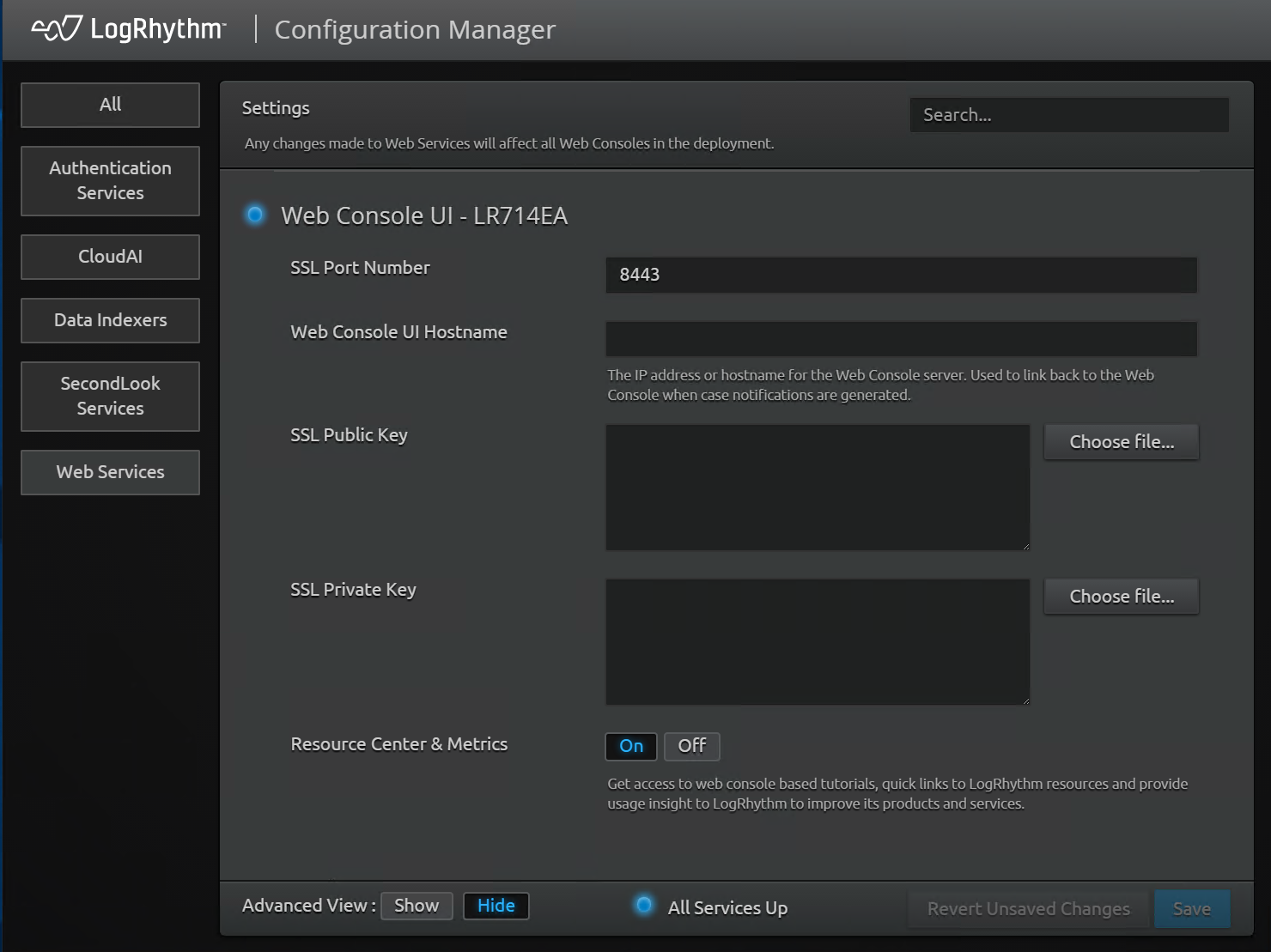
Task: Hide the Advanced View settings
Action: tap(496, 906)
